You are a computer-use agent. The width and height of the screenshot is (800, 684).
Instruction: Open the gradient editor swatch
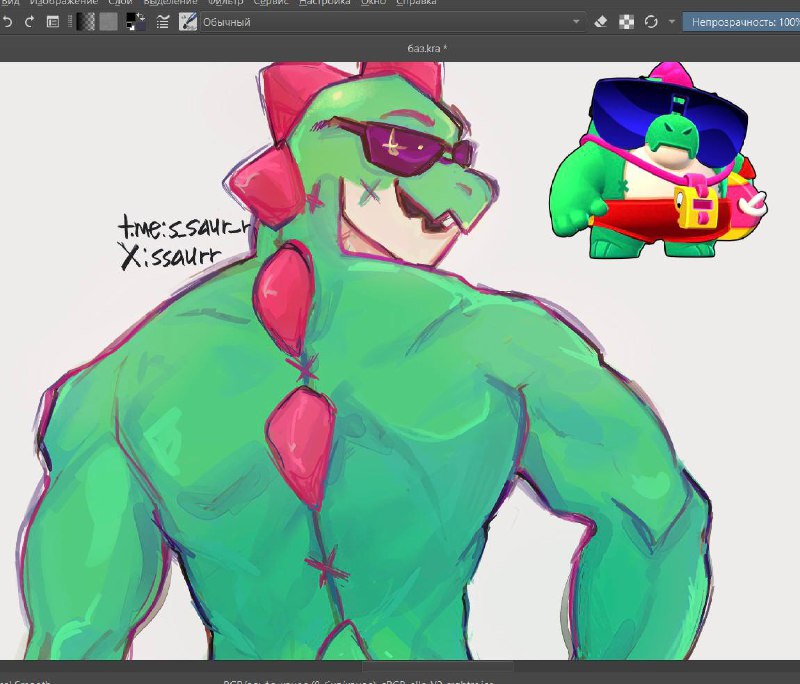pos(85,22)
